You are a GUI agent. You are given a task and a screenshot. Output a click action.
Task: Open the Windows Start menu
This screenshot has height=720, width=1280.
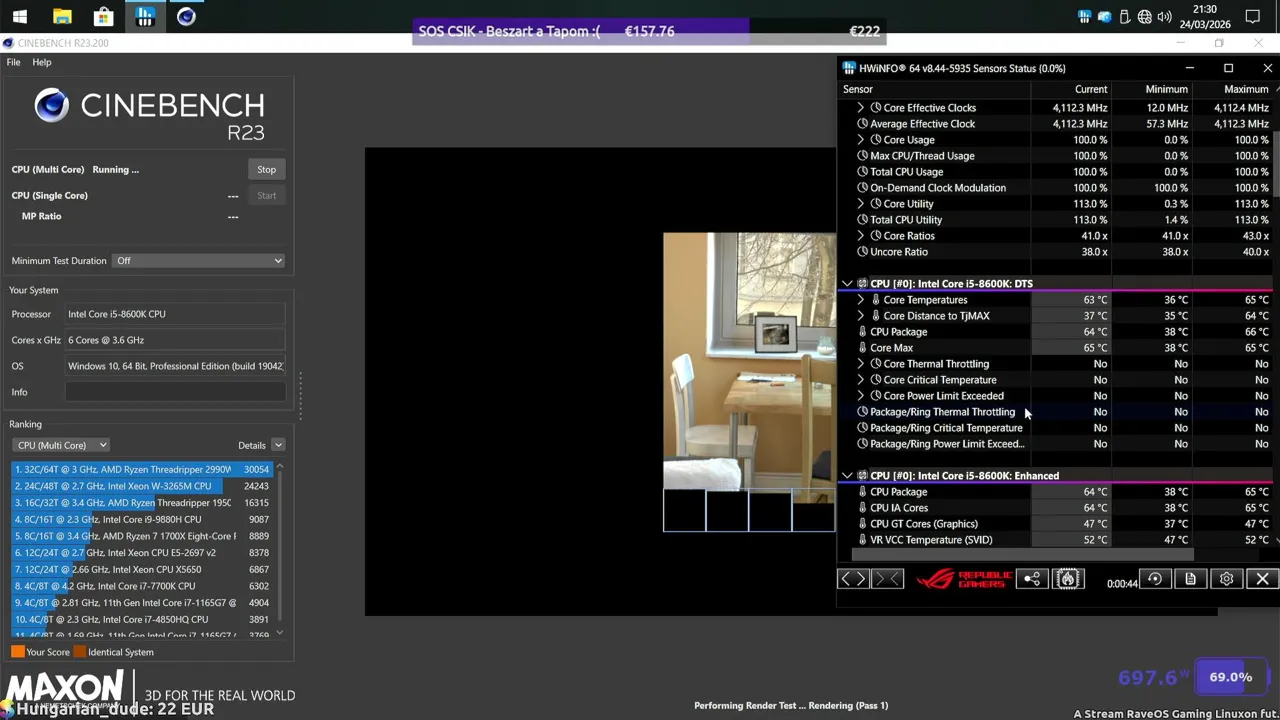coord(20,17)
